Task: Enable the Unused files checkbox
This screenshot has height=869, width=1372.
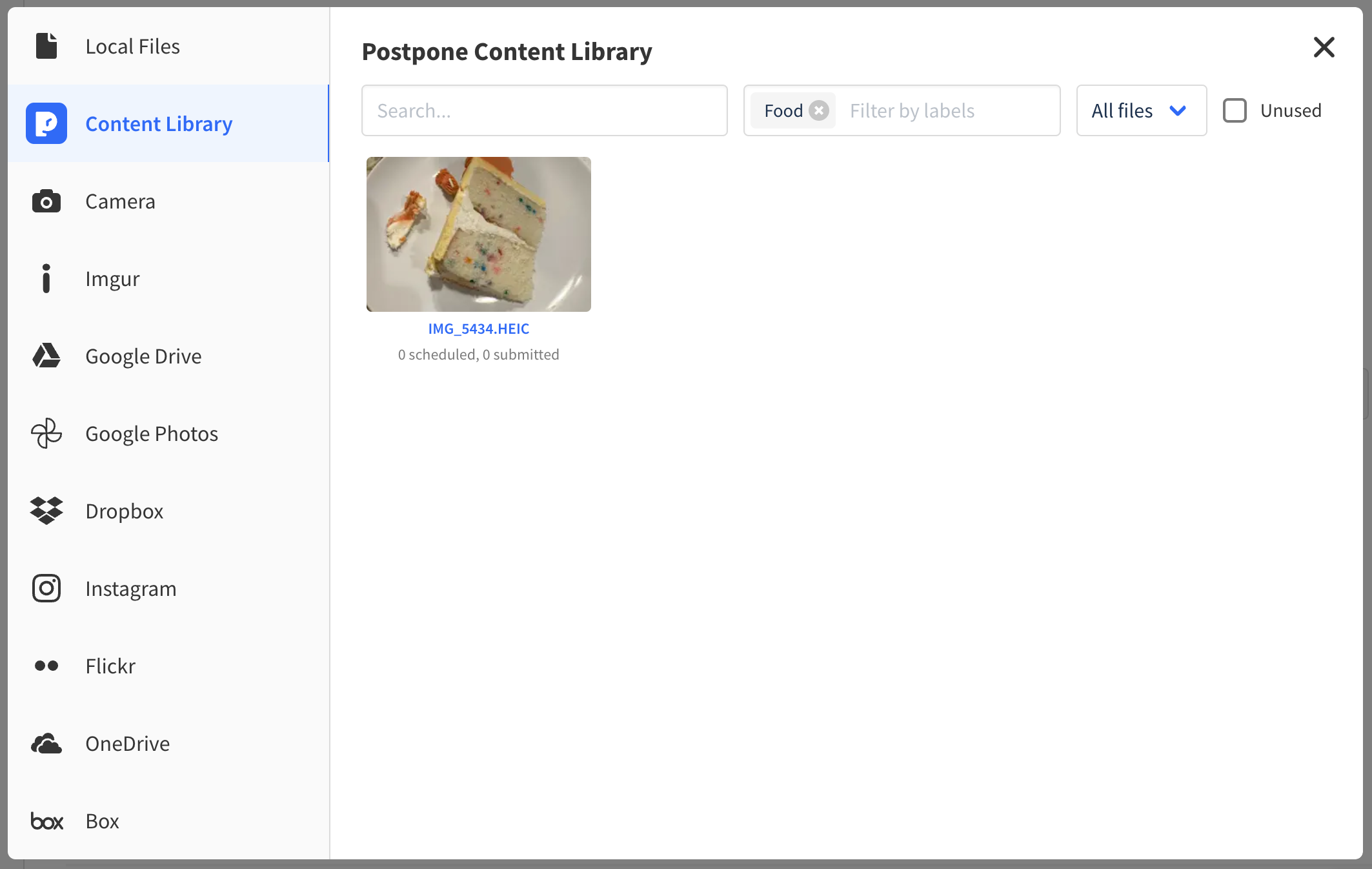Action: coord(1235,110)
